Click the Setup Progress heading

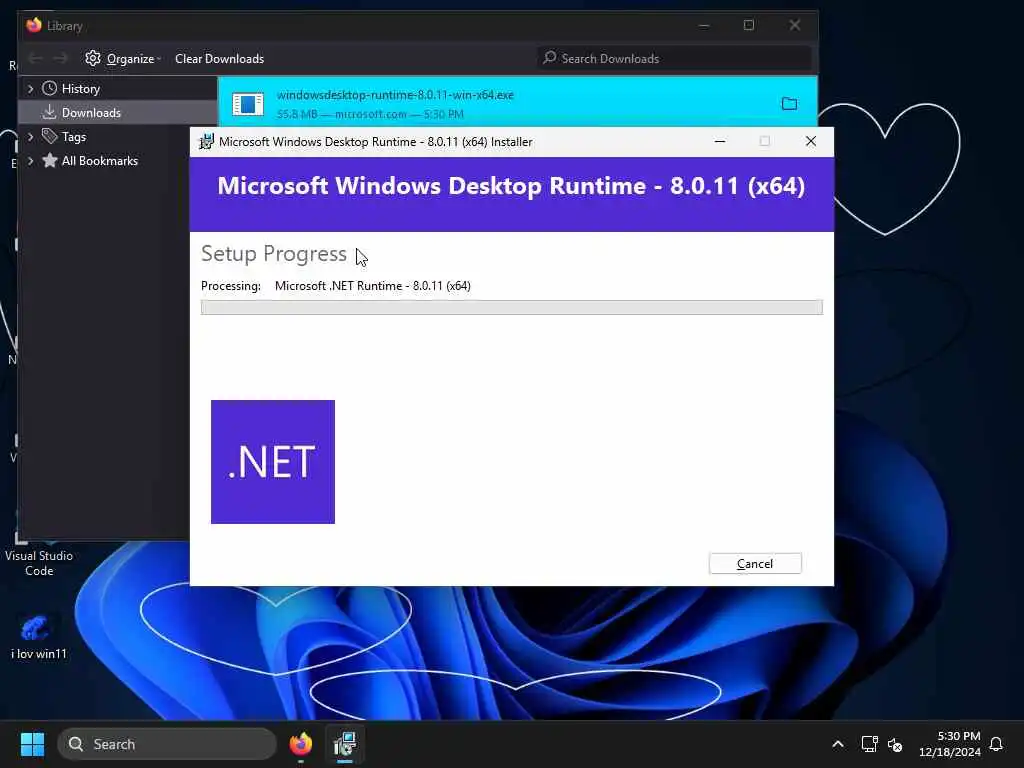point(274,253)
